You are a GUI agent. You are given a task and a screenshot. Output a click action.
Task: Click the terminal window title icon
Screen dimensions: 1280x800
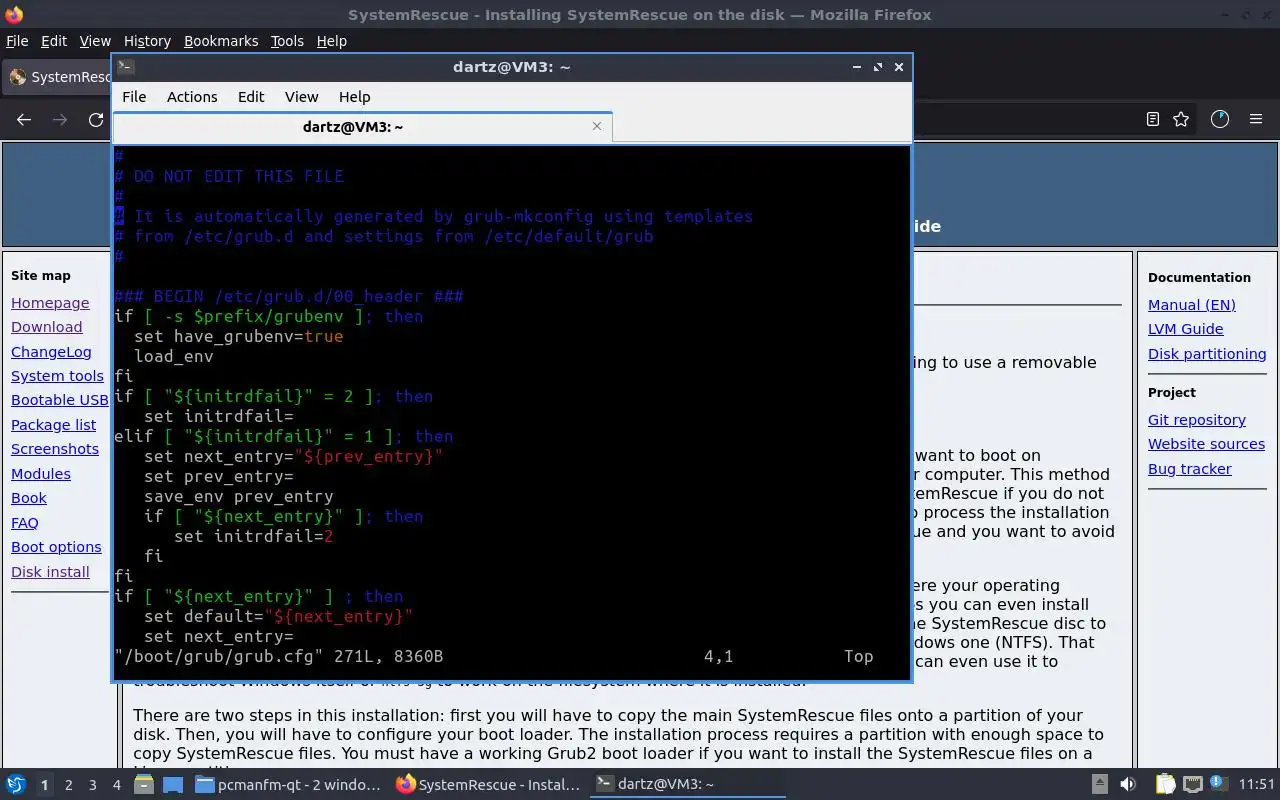tap(125, 67)
